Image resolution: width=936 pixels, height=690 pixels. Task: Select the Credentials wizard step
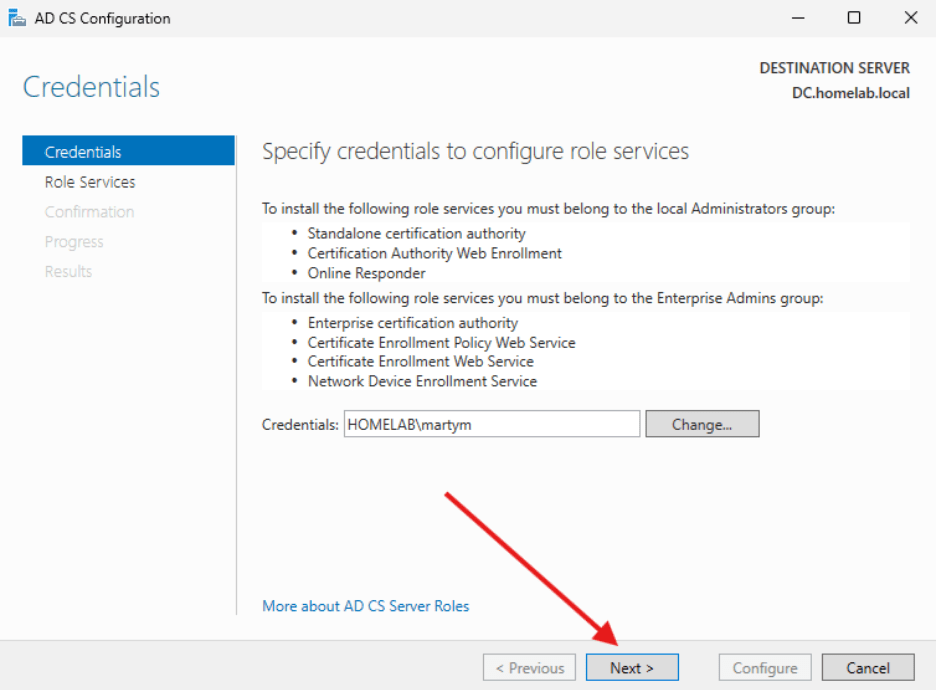[83, 151]
